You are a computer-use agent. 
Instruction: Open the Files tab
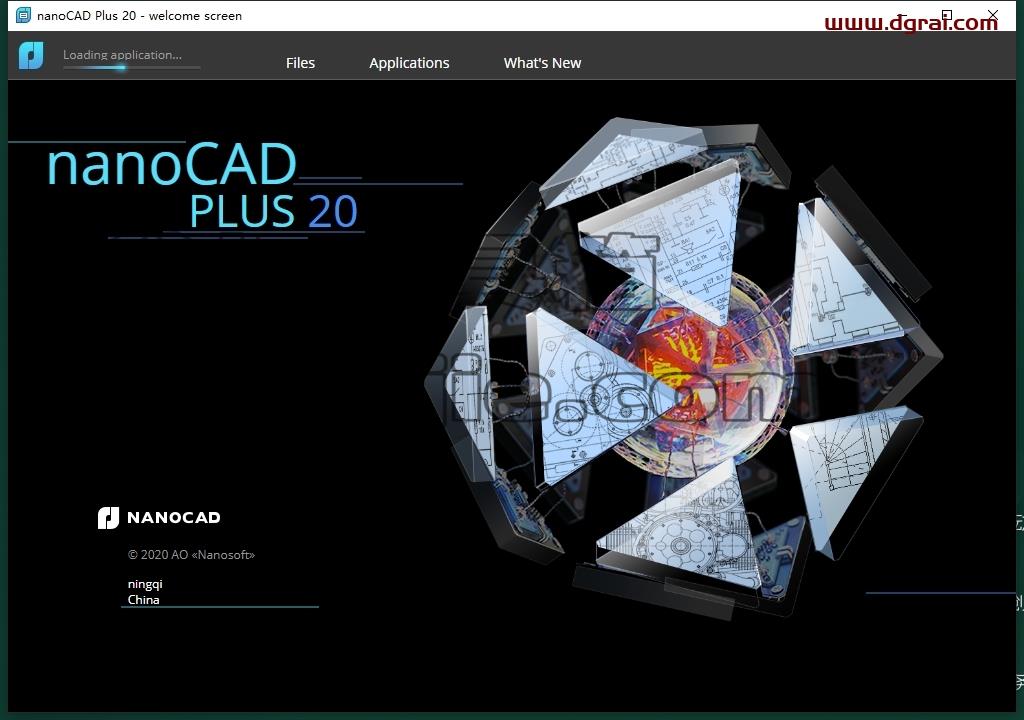click(300, 63)
